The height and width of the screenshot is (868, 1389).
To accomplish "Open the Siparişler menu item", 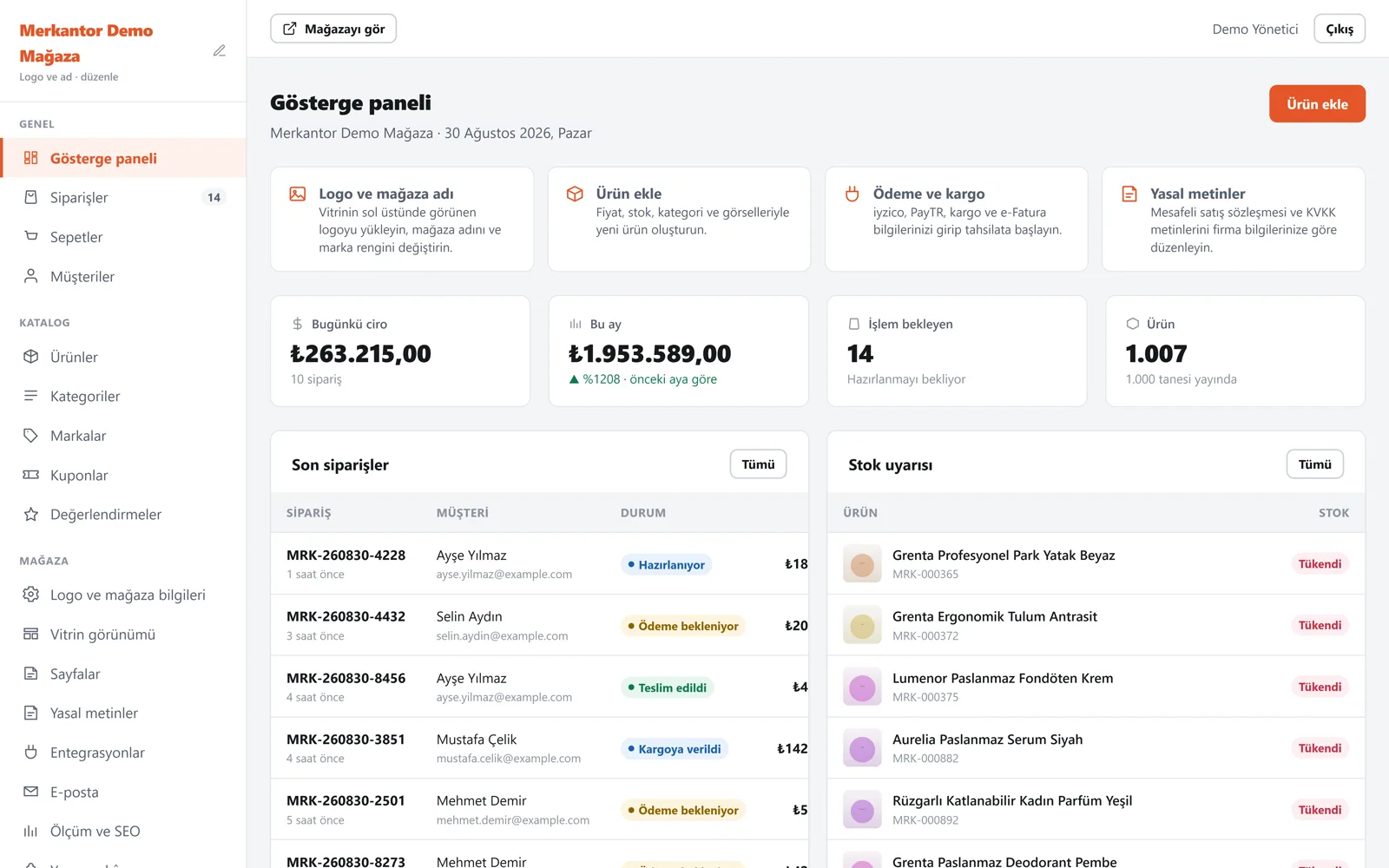I will (x=123, y=197).
